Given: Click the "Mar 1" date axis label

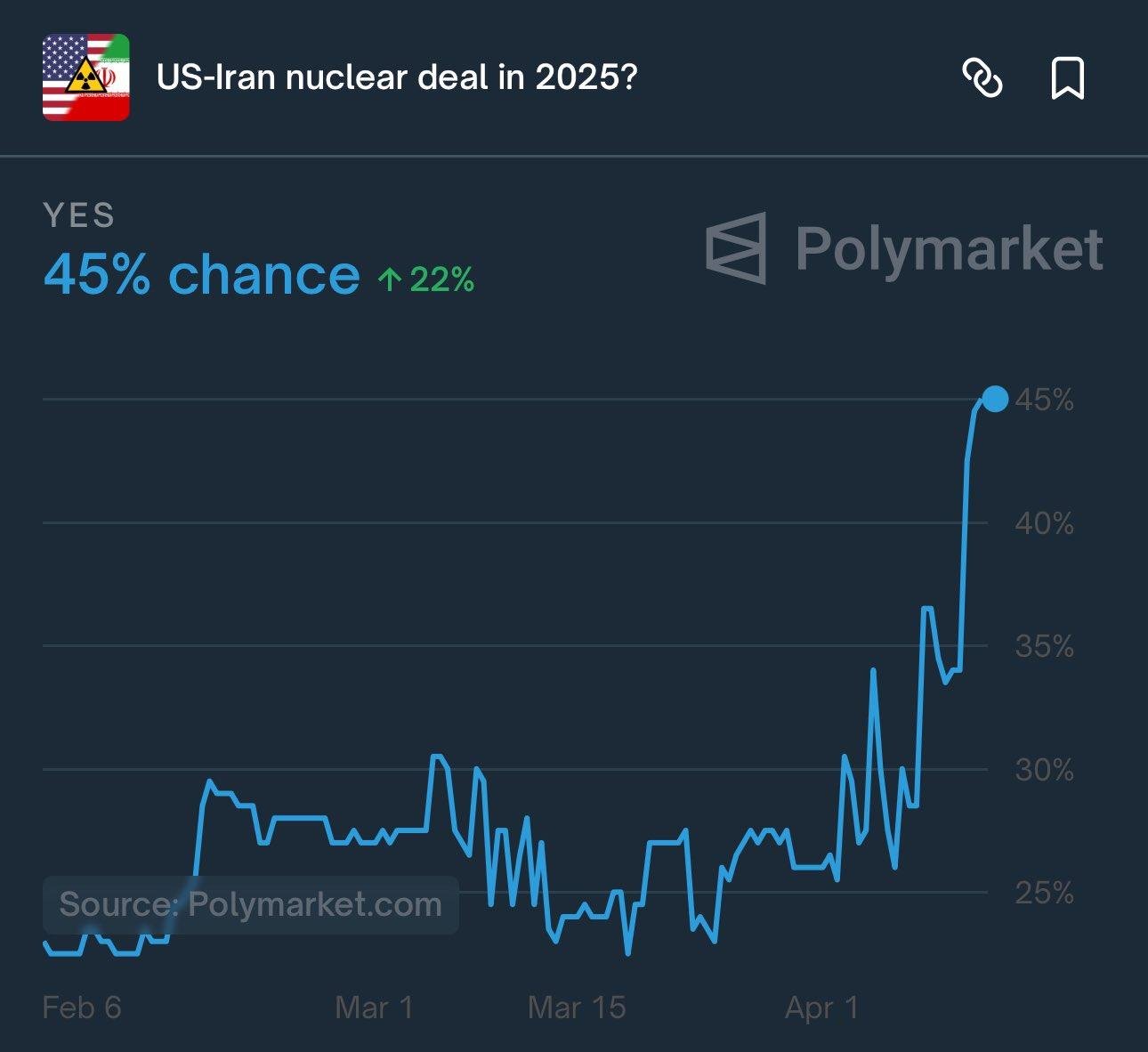Looking at the screenshot, I should tap(374, 1007).
